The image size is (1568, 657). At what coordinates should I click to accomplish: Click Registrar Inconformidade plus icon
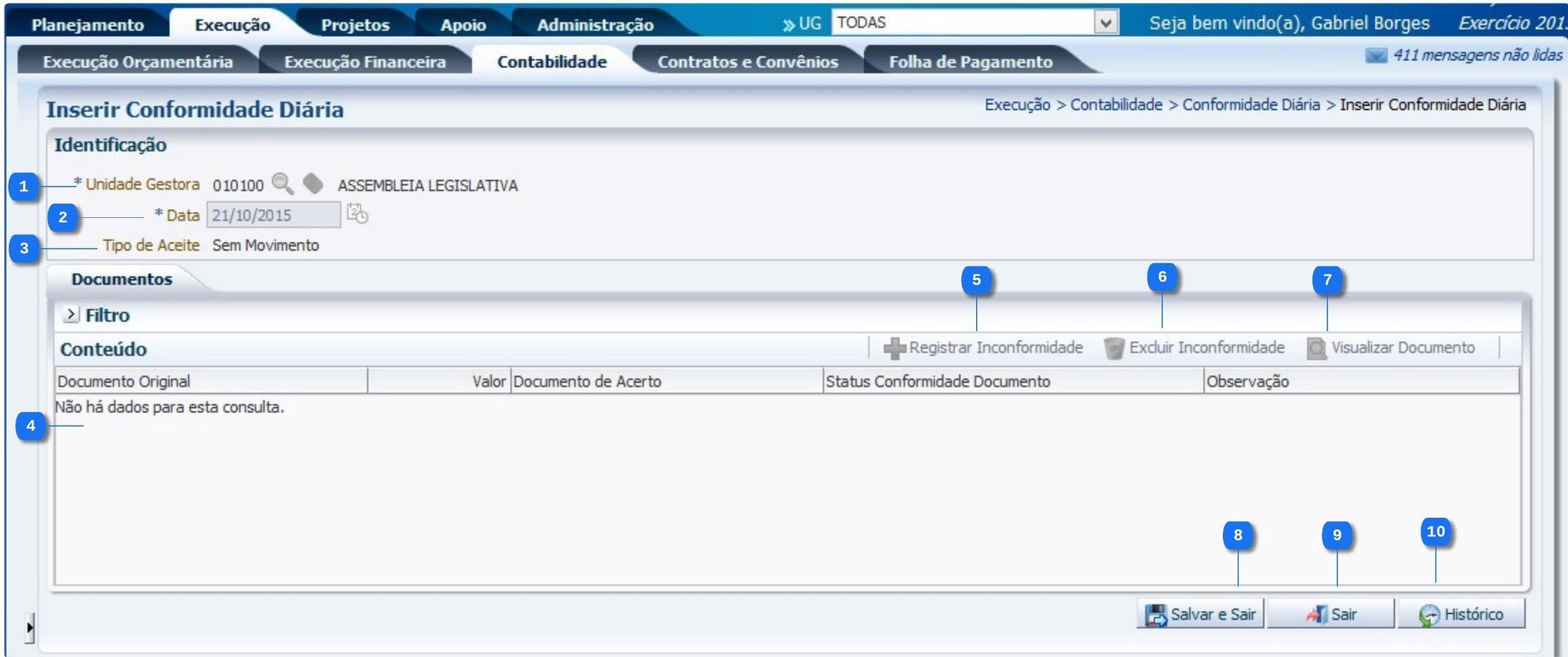tap(895, 348)
